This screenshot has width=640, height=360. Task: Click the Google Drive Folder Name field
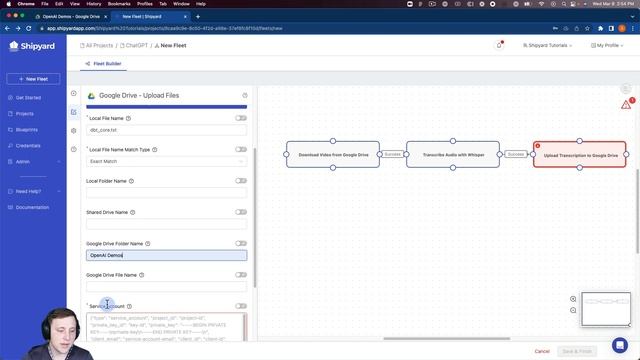167,256
